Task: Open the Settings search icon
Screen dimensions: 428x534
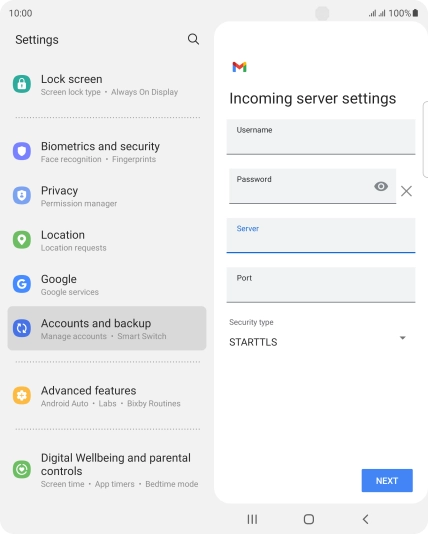Action: click(x=193, y=39)
